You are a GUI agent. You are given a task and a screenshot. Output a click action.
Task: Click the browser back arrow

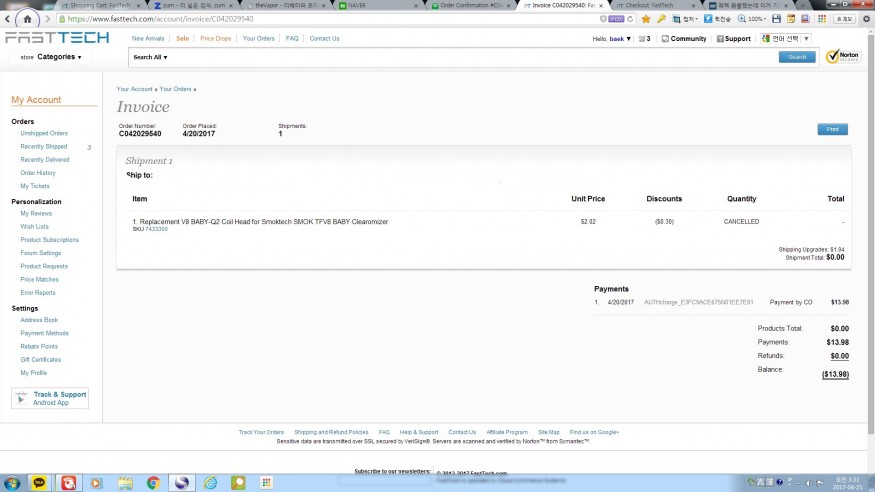tap(7, 19)
